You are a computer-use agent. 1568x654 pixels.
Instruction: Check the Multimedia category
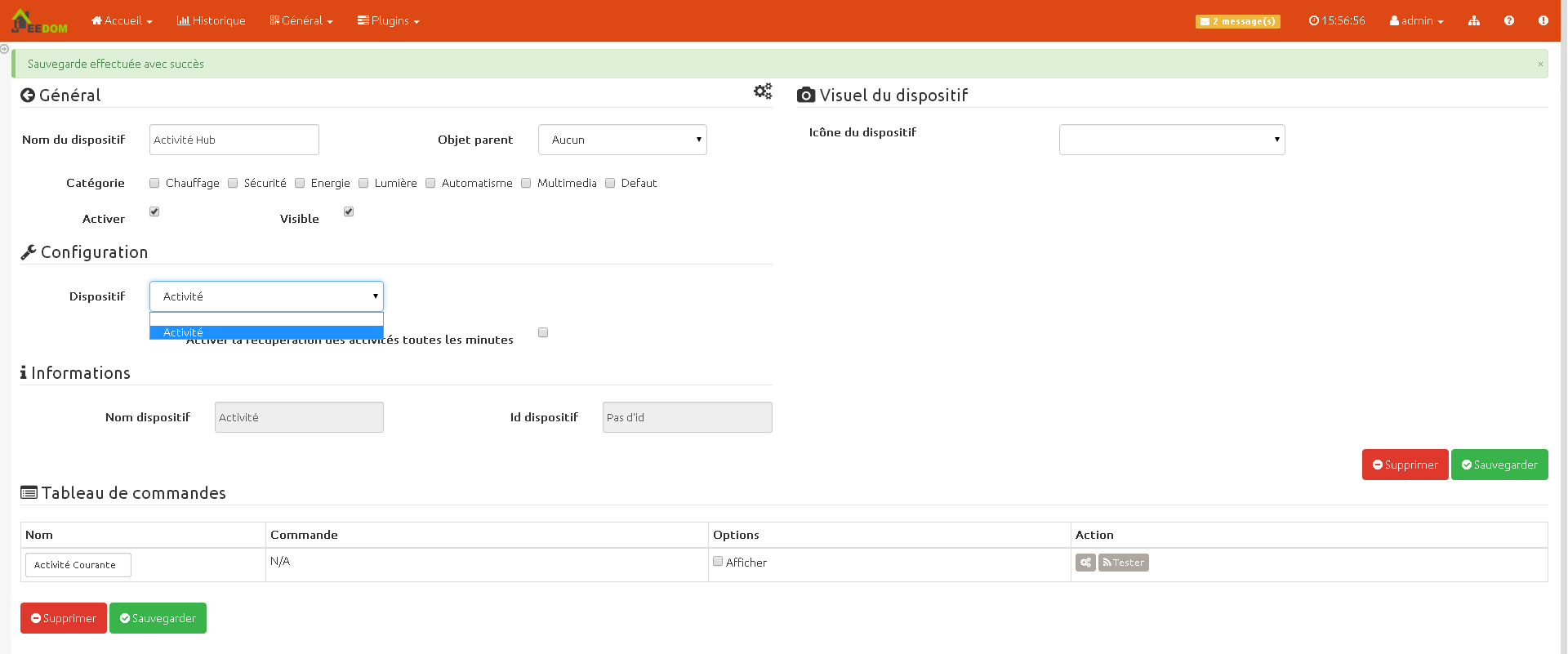pyautogui.click(x=526, y=183)
